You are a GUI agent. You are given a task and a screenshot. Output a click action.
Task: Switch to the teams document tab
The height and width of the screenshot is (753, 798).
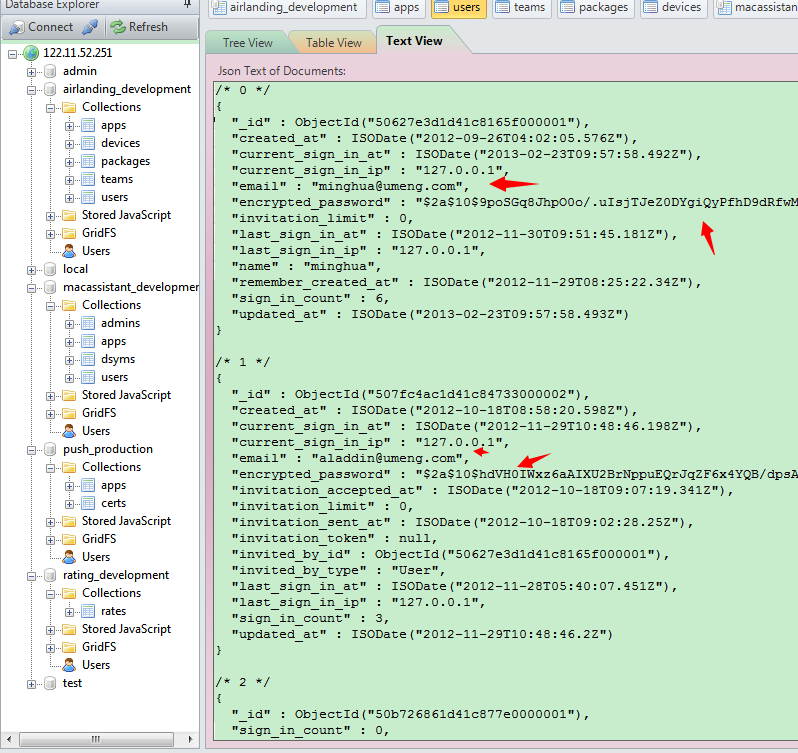point(522,8)
